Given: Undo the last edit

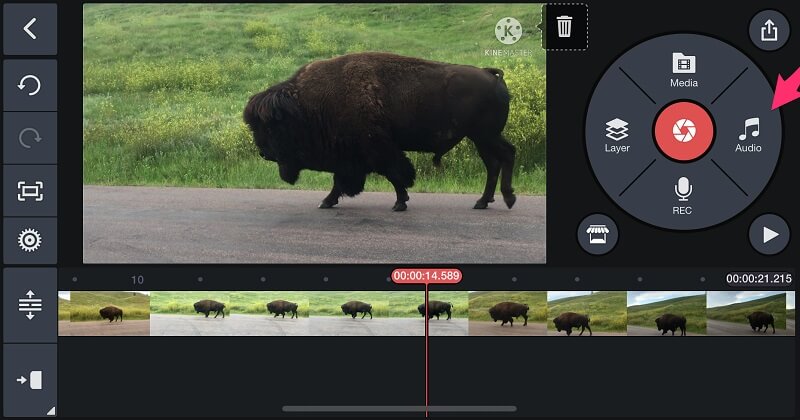Looking at the screenshot, I should [x=30, y=85].
